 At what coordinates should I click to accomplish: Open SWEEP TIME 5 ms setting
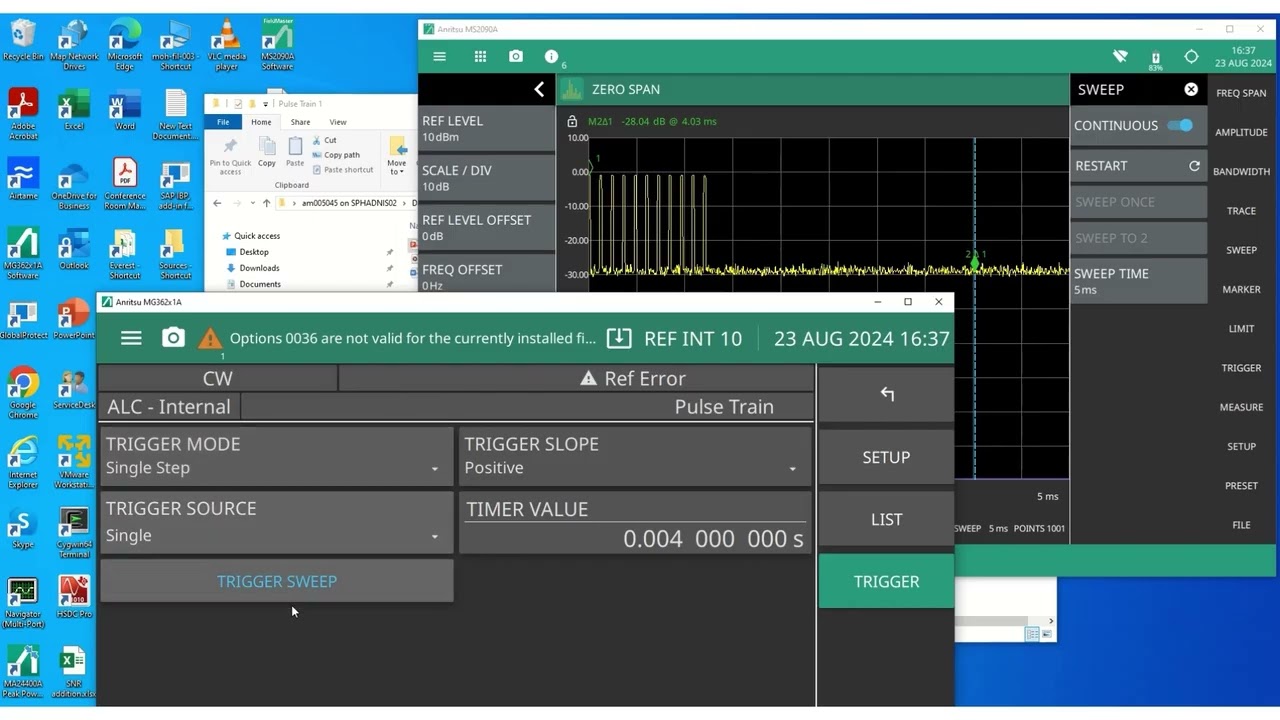click(x=1138, y=281)
